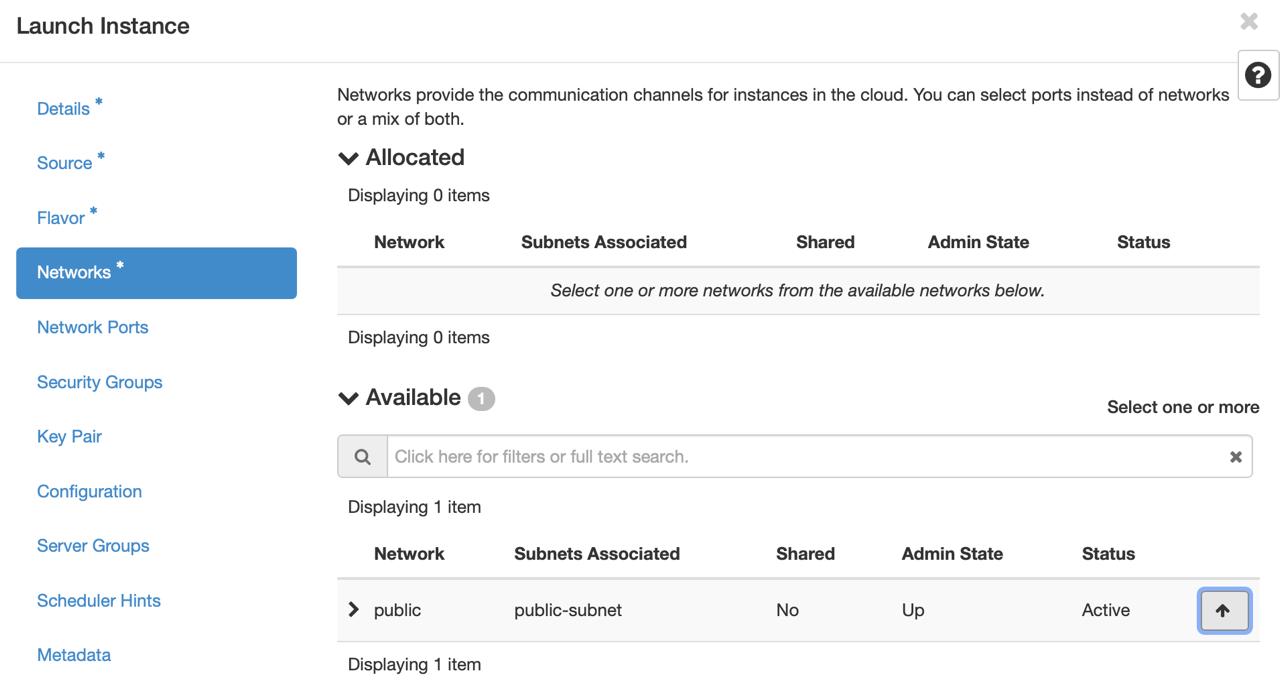Viewport: 1280px width, 696px height.
Task: Collapse the Allocated section chevron
Action: 346,156
